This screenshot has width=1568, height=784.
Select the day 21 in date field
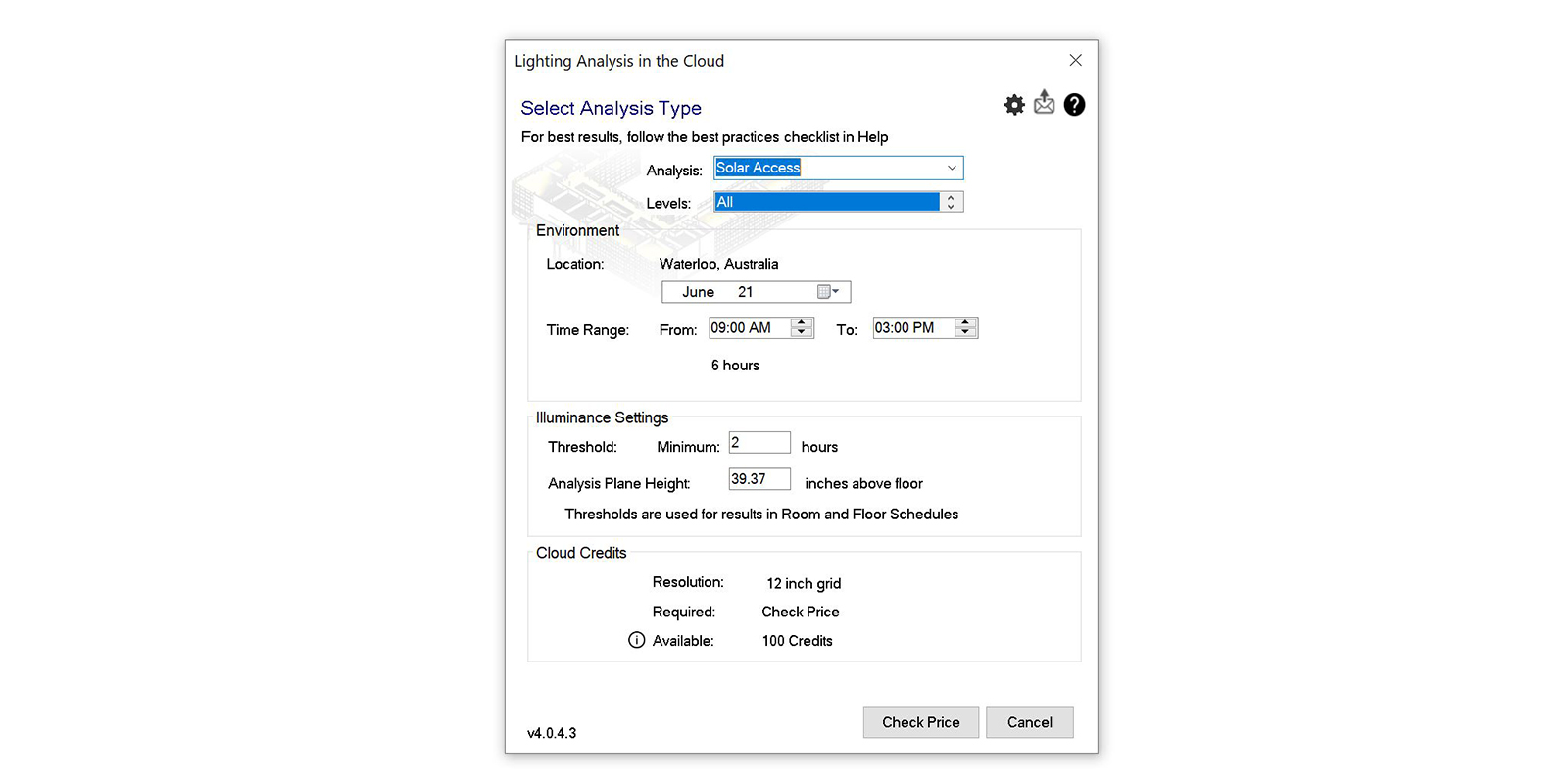pos(746,292)
